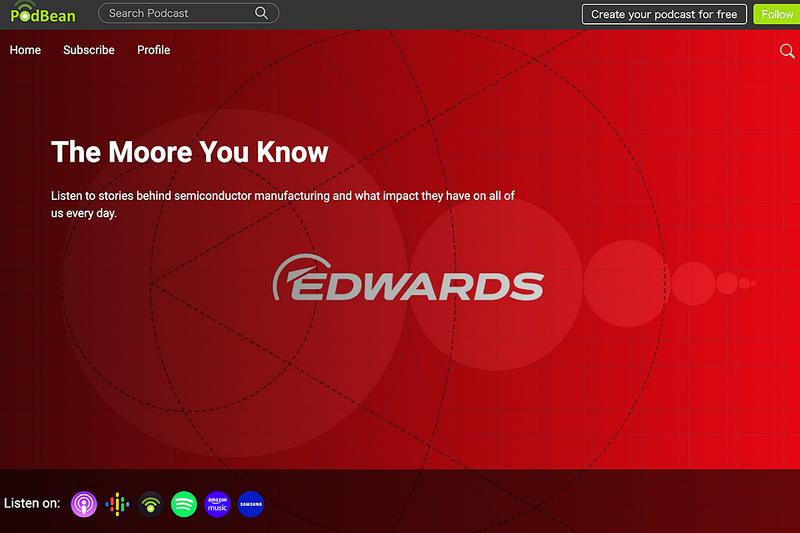Click Create your podcast for free

click(664, 14)
